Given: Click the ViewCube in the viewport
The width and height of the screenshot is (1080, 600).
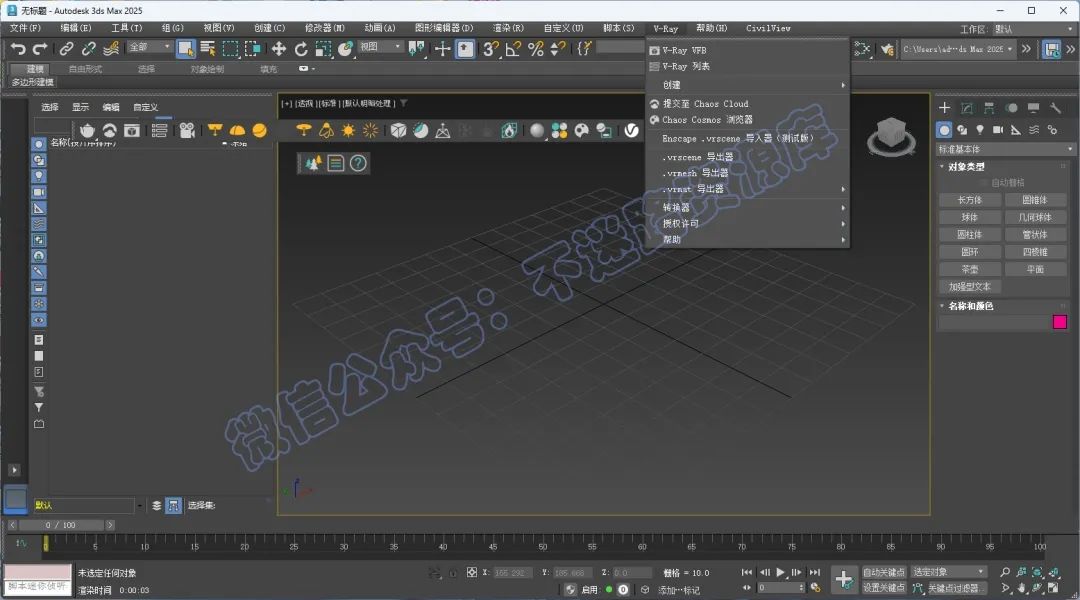Looking at the screenshot, I should tap(891, 136).
